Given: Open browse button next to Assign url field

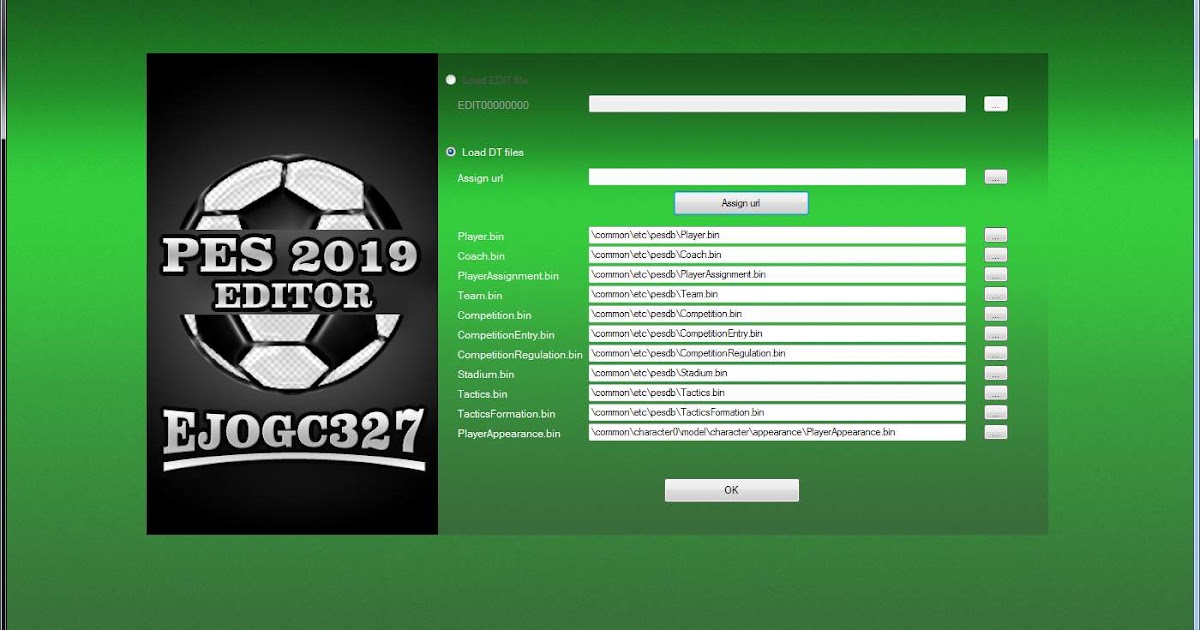Looking at the screenshot, I should [x=996, y=177].
